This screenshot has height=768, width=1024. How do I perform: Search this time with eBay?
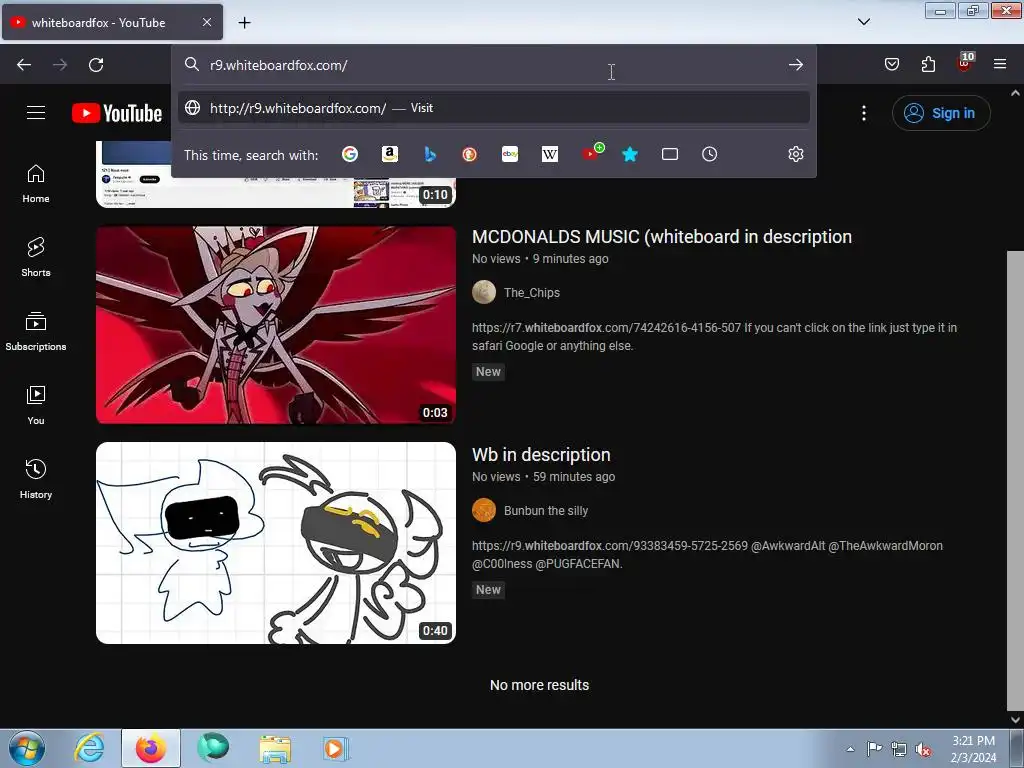pos(510,154)
